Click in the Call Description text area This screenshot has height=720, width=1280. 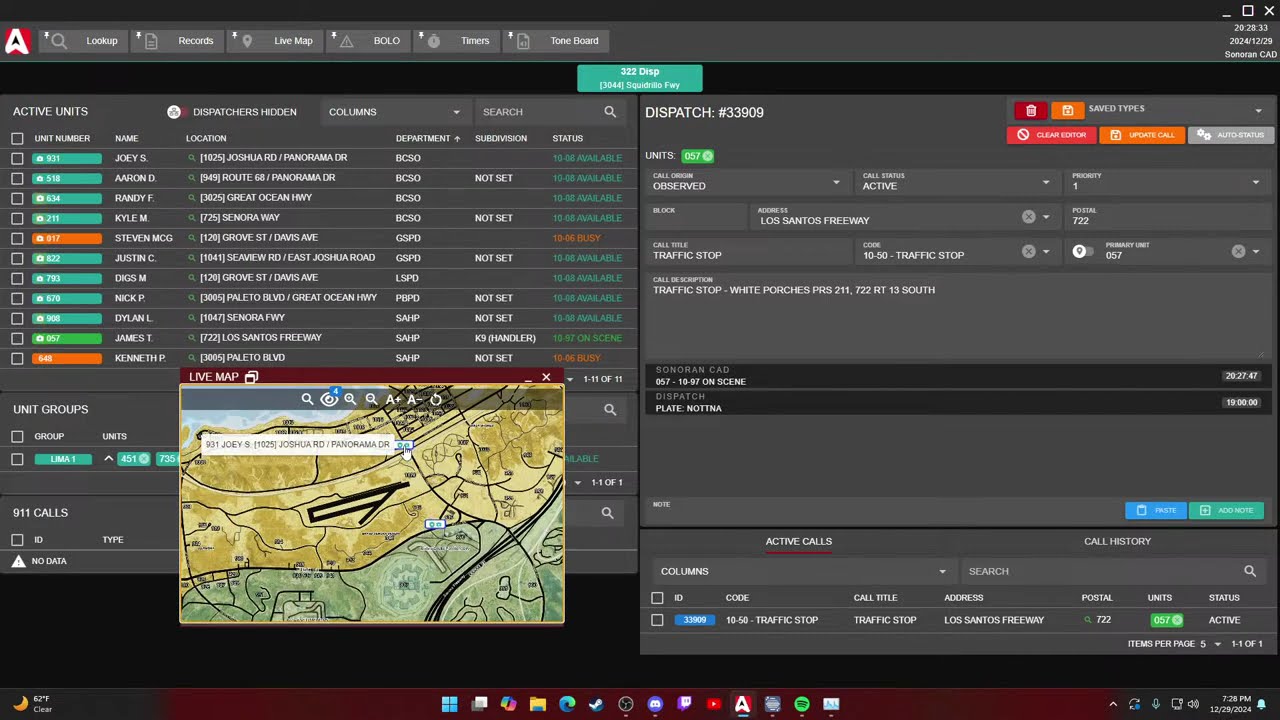click(x=957, y=315)
